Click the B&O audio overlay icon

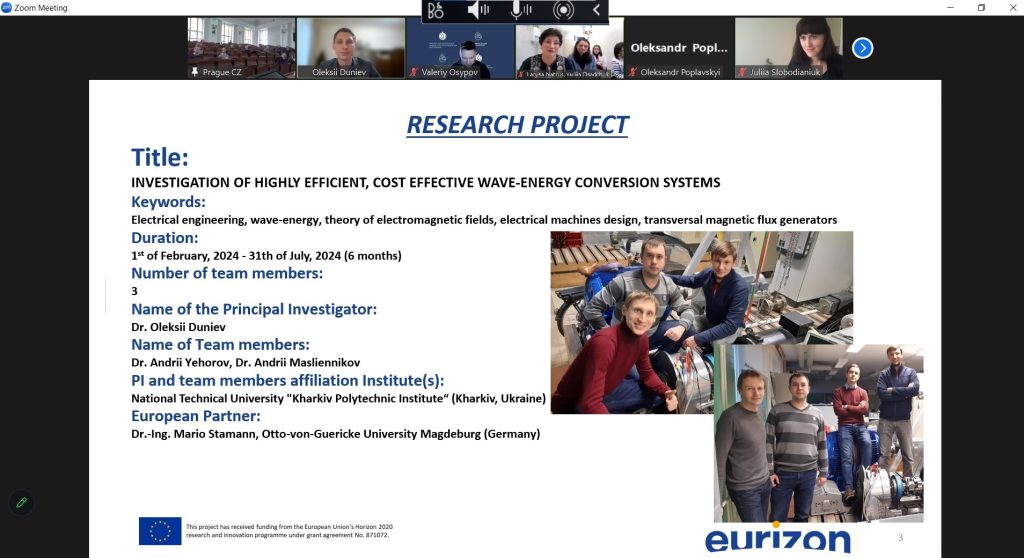pos(436,10)
